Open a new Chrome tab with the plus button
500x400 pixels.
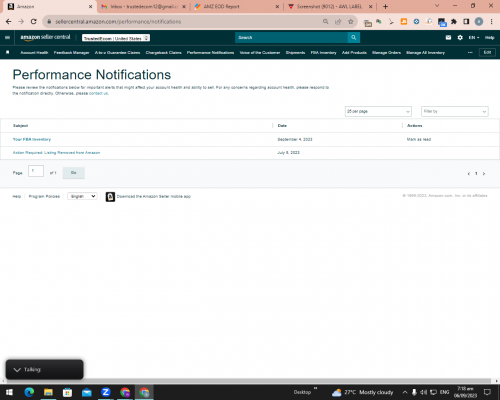click(x=385, y=6)
